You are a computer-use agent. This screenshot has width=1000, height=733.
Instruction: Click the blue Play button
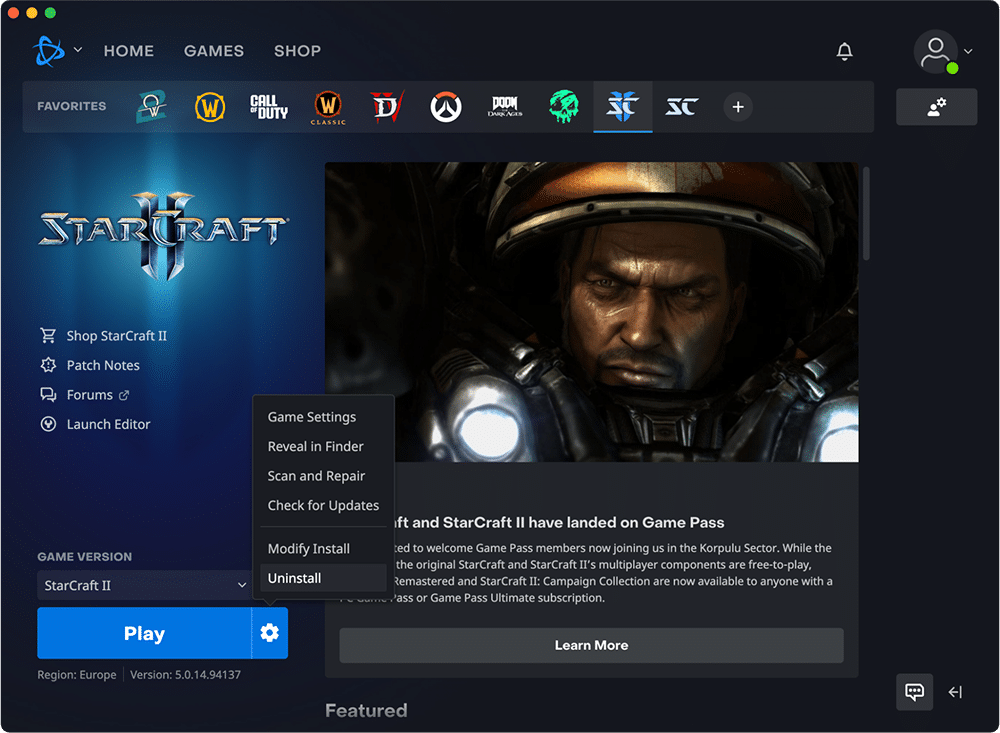(144, 633)
